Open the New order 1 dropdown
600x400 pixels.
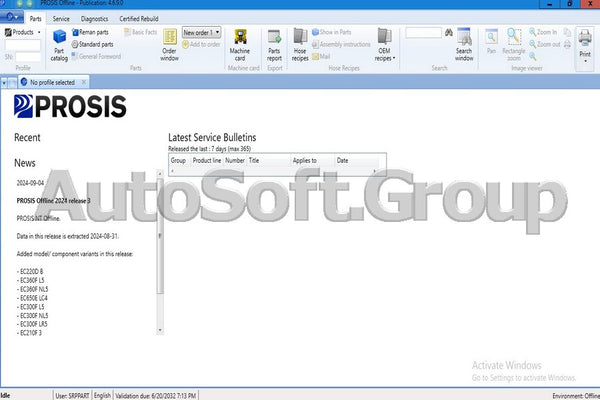(201, 33)
